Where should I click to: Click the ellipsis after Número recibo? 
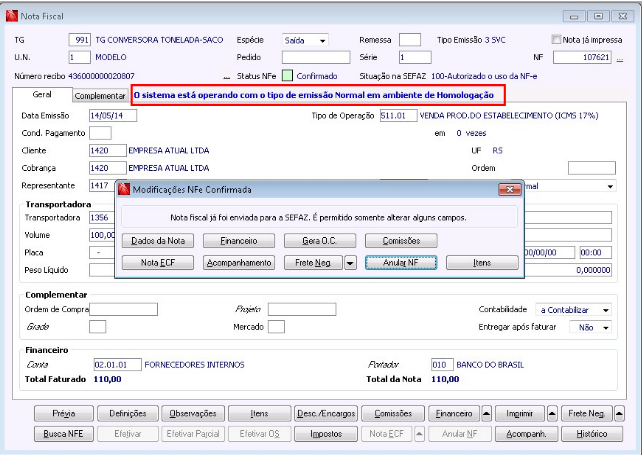point(226,77)
